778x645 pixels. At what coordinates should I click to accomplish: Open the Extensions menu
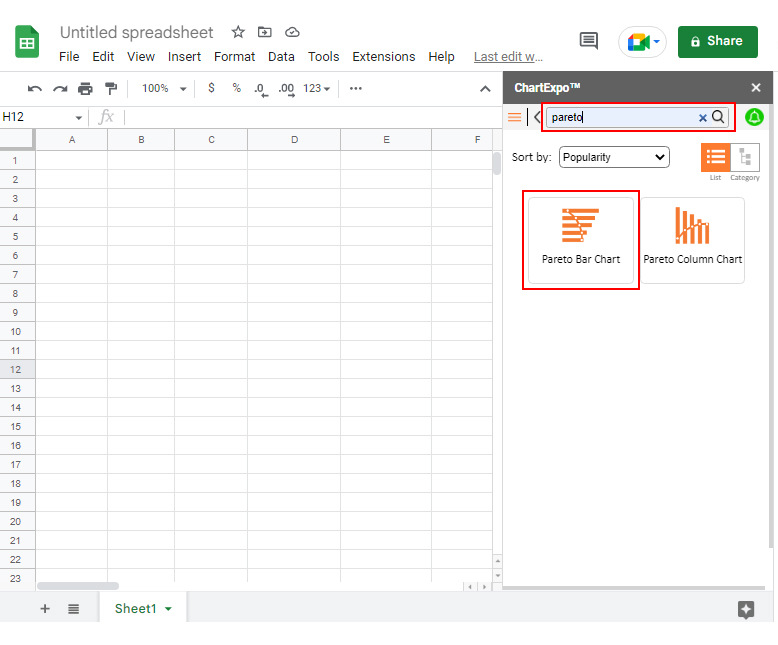click(384, 57)
